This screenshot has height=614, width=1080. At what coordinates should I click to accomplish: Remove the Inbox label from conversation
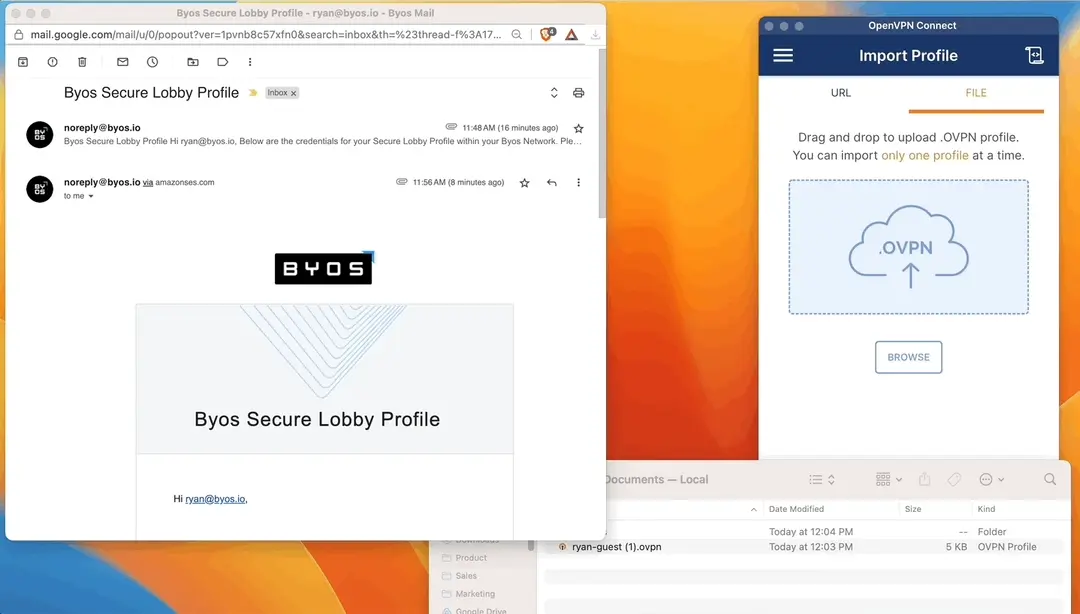pyautogui.click(x=293, y=93)
